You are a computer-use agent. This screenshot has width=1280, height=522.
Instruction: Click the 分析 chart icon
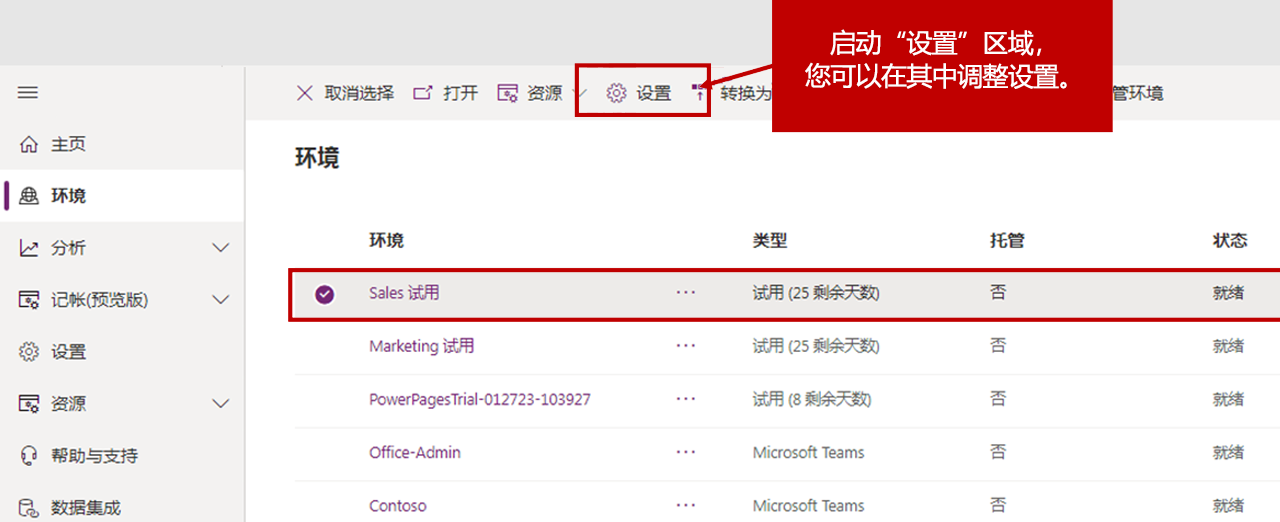point(29,248)
